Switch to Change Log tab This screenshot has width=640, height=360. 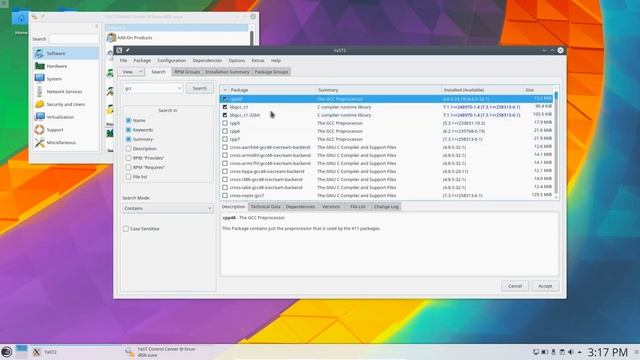tap(386, 207)
